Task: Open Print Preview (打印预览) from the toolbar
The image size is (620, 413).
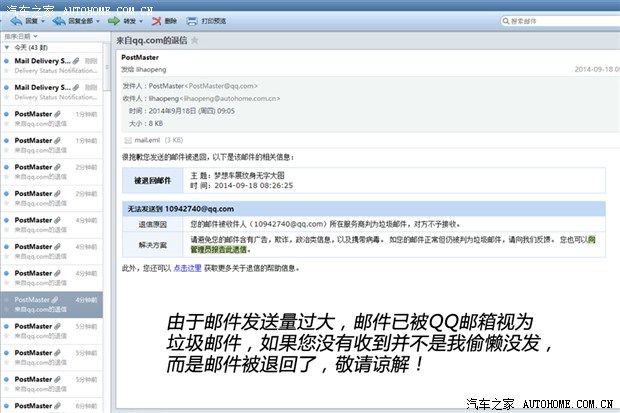Action: 206,21
